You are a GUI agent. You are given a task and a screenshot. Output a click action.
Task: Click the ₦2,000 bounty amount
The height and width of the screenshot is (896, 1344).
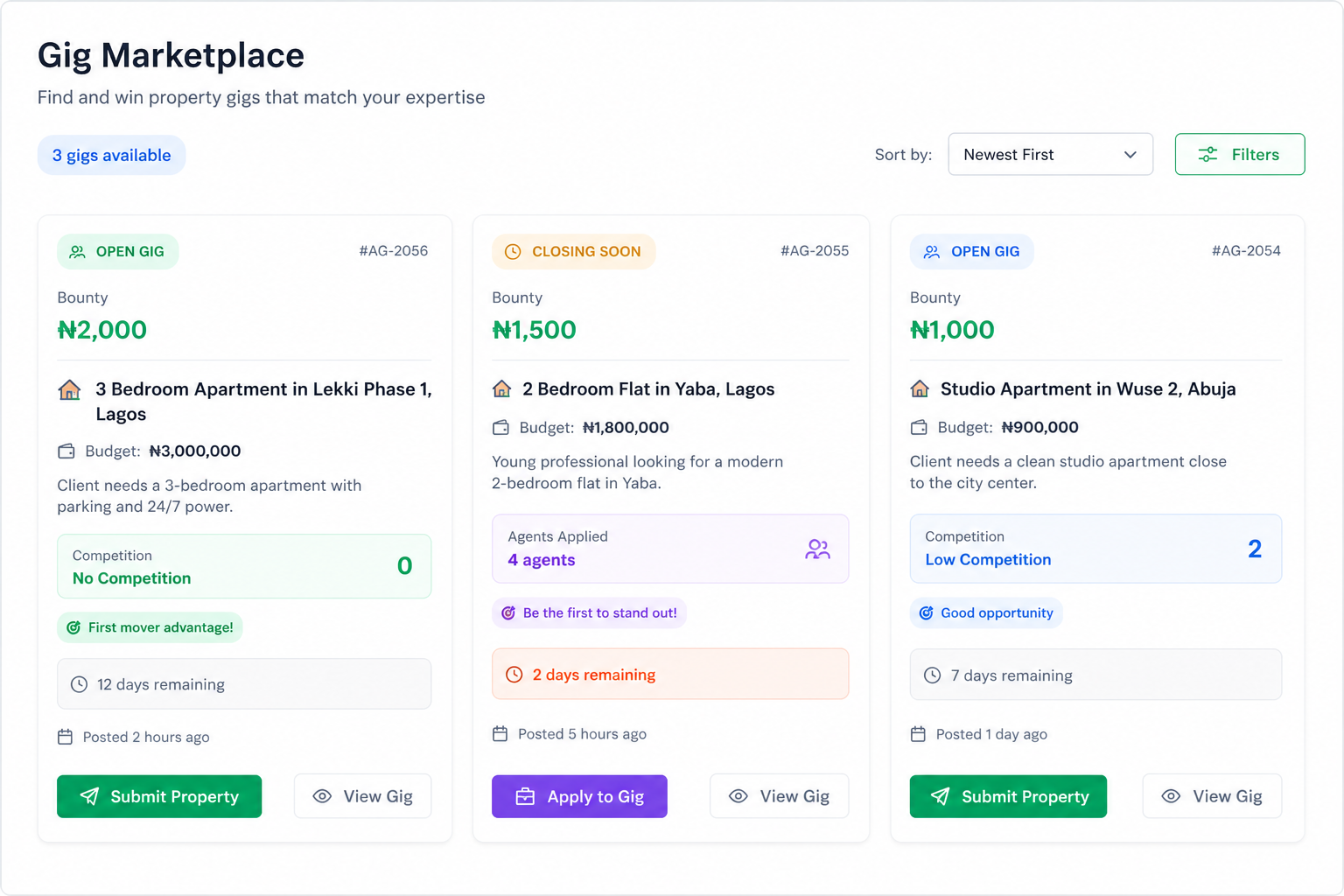point(102,330)
